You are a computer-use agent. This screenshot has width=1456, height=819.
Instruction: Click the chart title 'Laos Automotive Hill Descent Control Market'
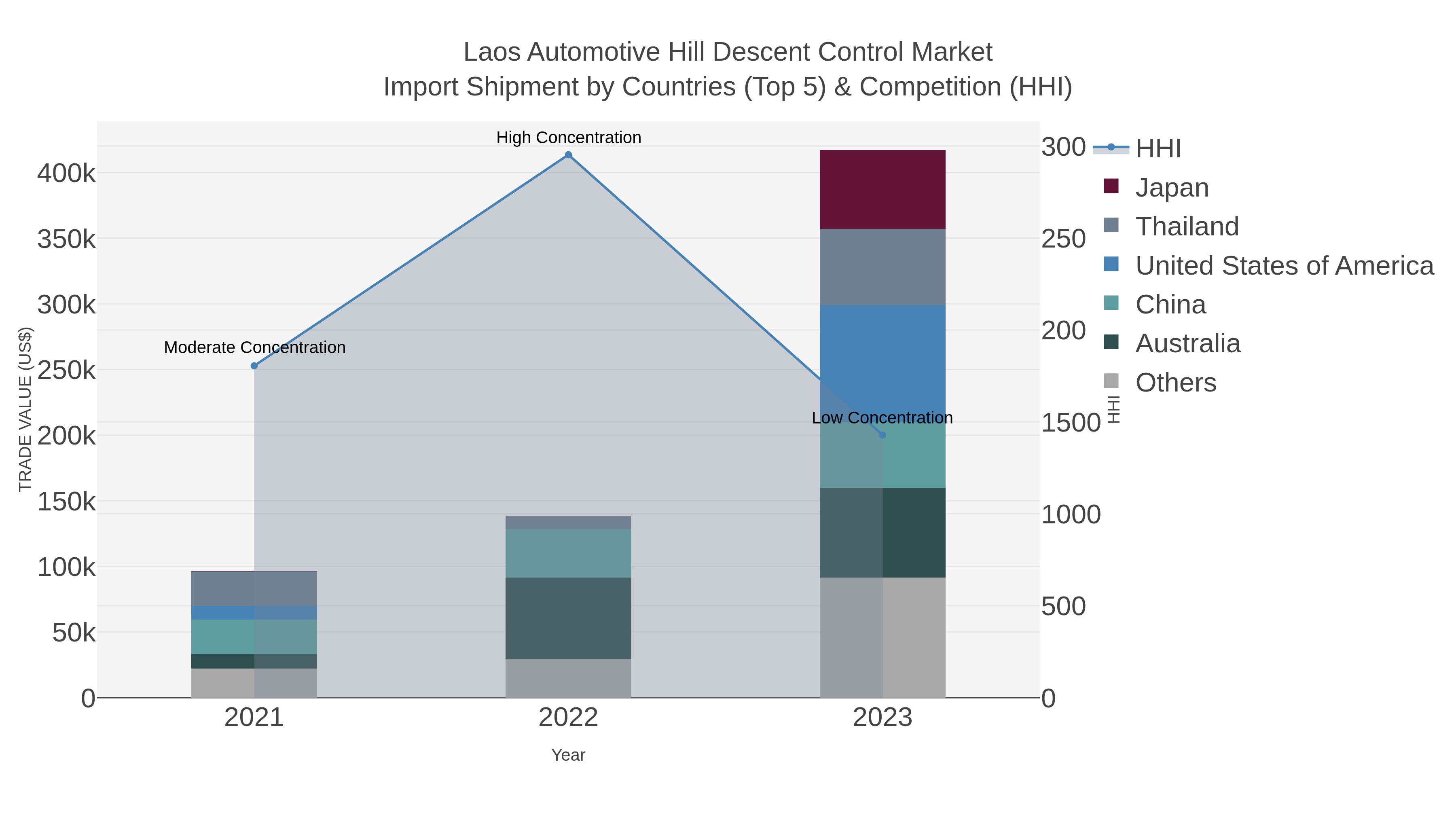tap(728, 52)
